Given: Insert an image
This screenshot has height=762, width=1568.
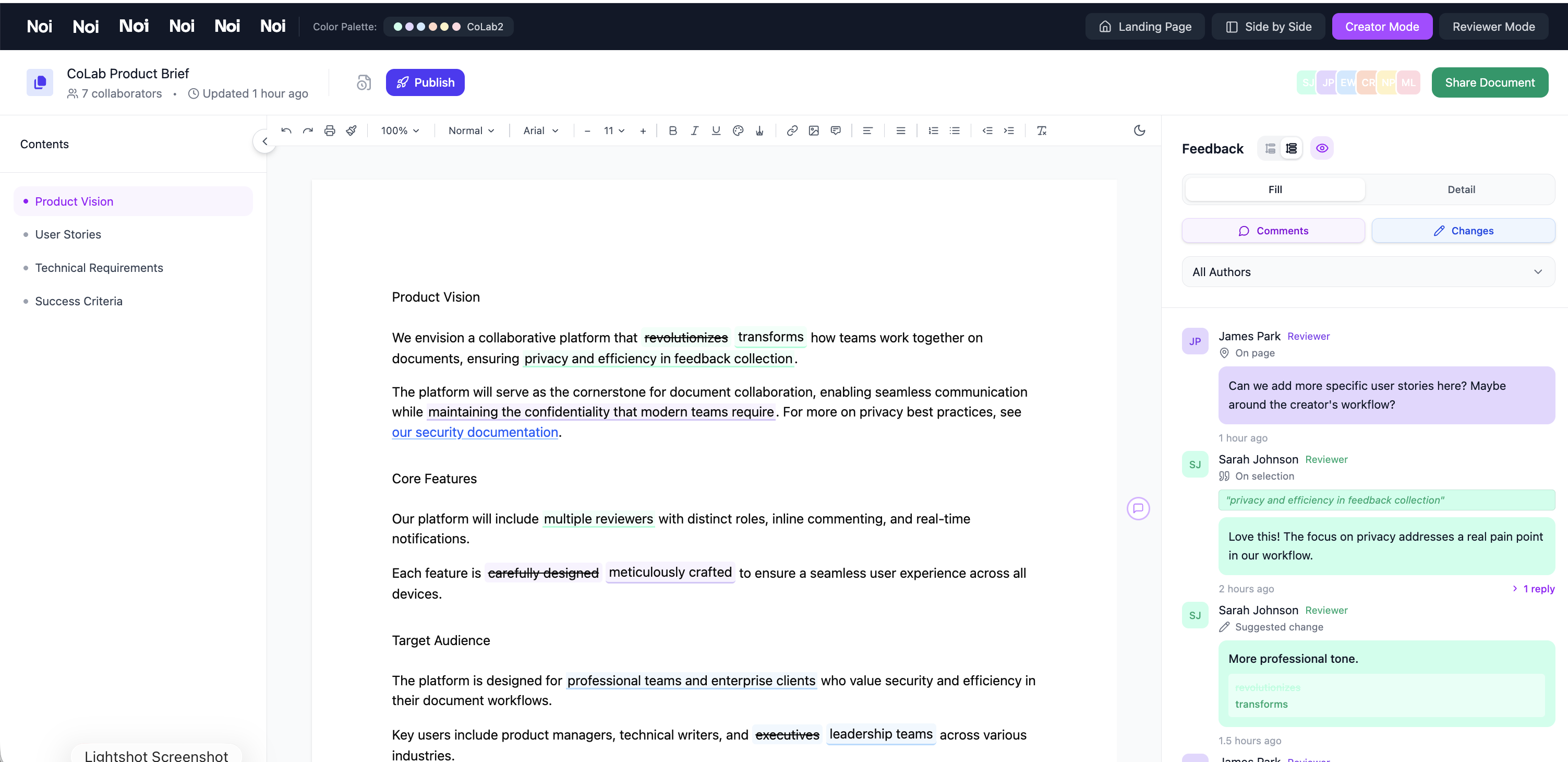Looking at the screenshot, I should pos(814,130).
